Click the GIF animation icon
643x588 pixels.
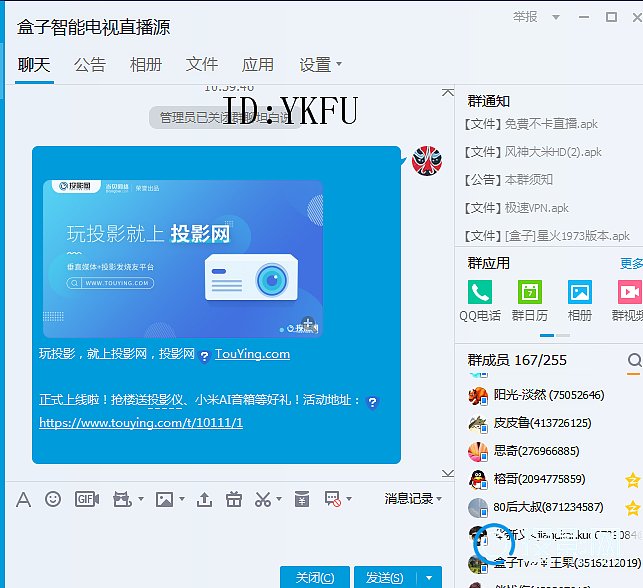[87, 499]
